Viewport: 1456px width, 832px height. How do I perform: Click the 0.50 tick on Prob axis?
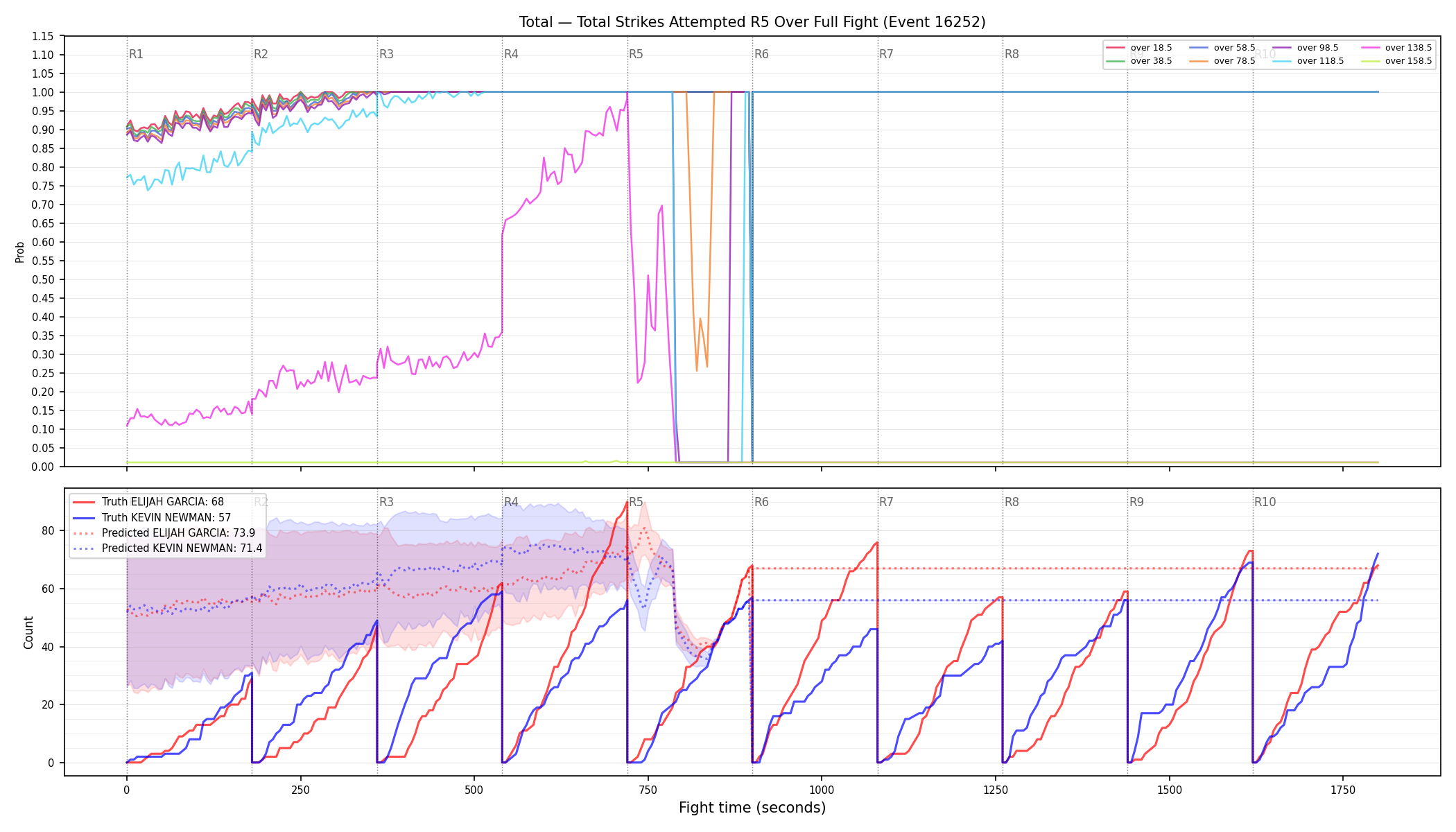[x=43, y=279]
